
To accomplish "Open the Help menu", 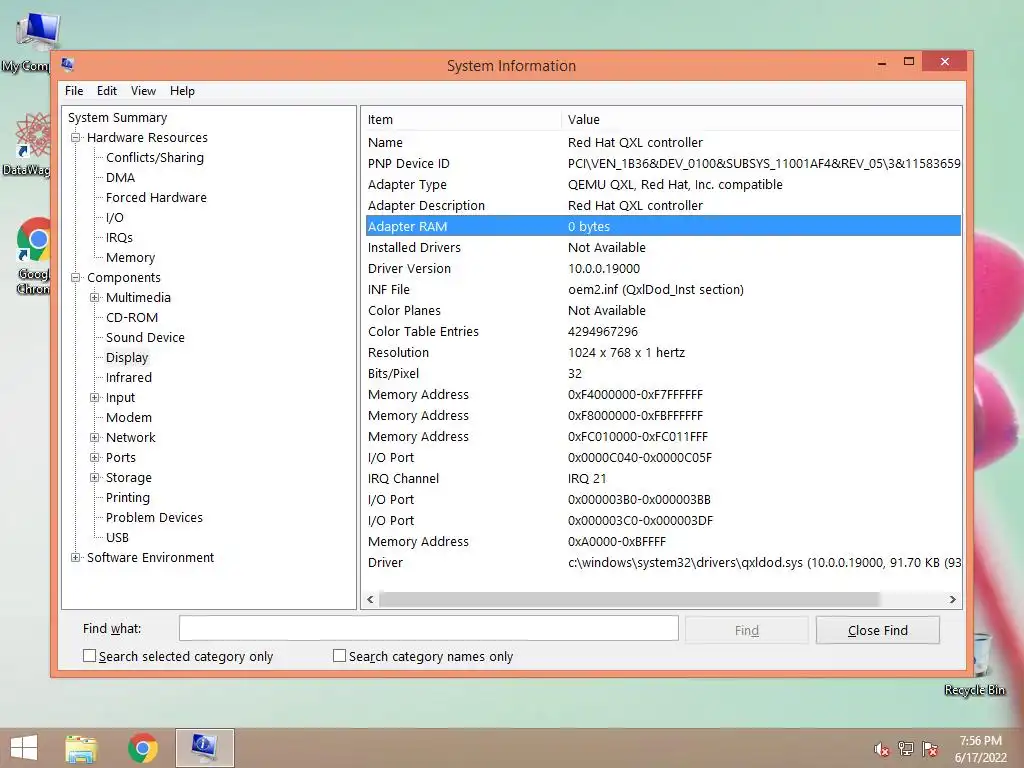I will [x=182, y=91].
